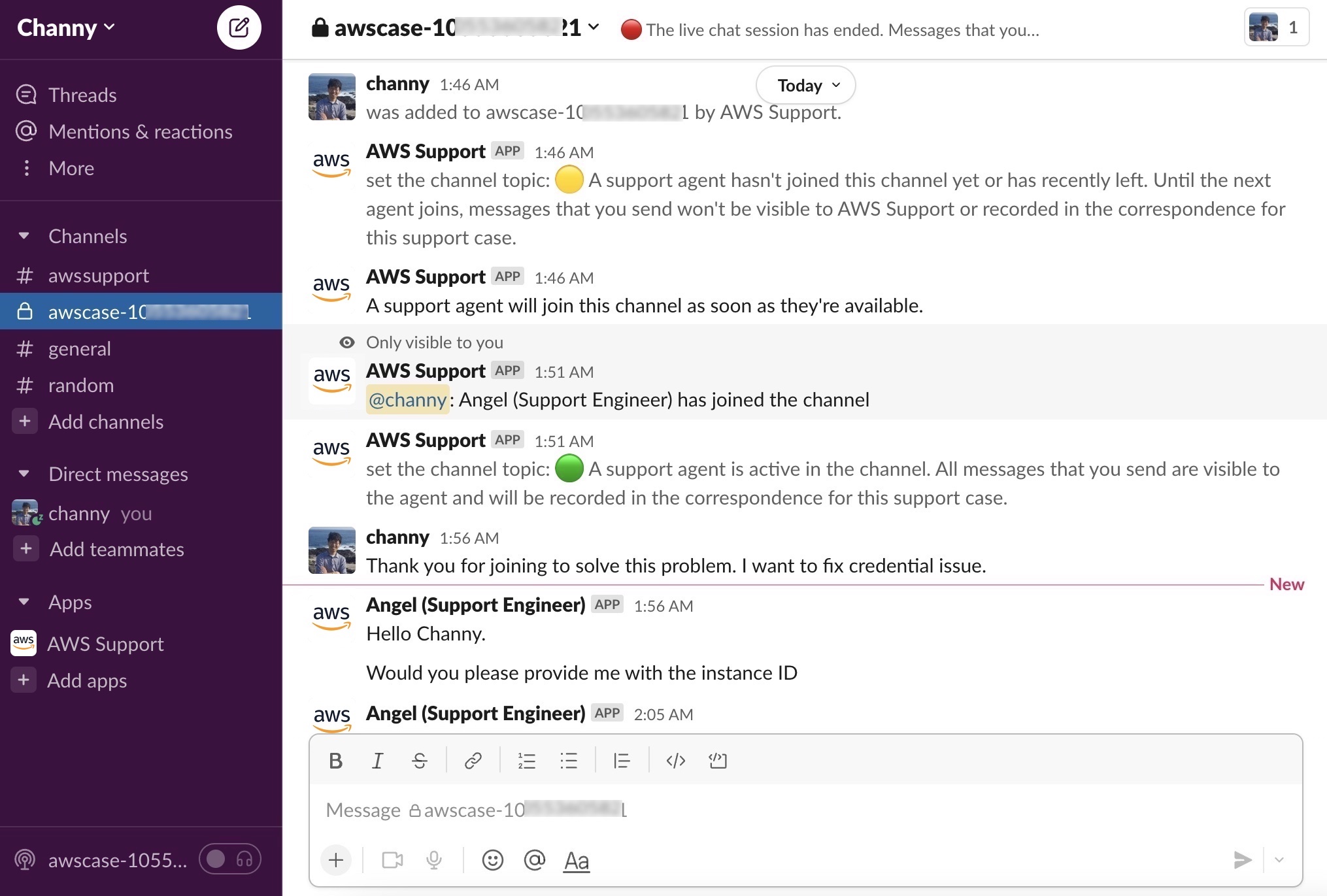Toggle text formatting toolbar with Aa
This screenshot has width=1327, height=896.
coord(576,860)
